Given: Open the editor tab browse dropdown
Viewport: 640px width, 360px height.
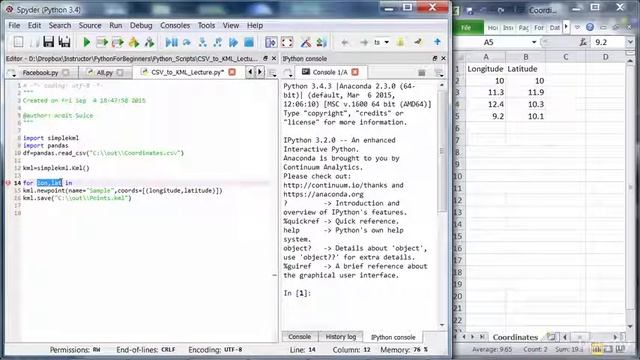Looking at the screenshot, I should click(11, 73).
